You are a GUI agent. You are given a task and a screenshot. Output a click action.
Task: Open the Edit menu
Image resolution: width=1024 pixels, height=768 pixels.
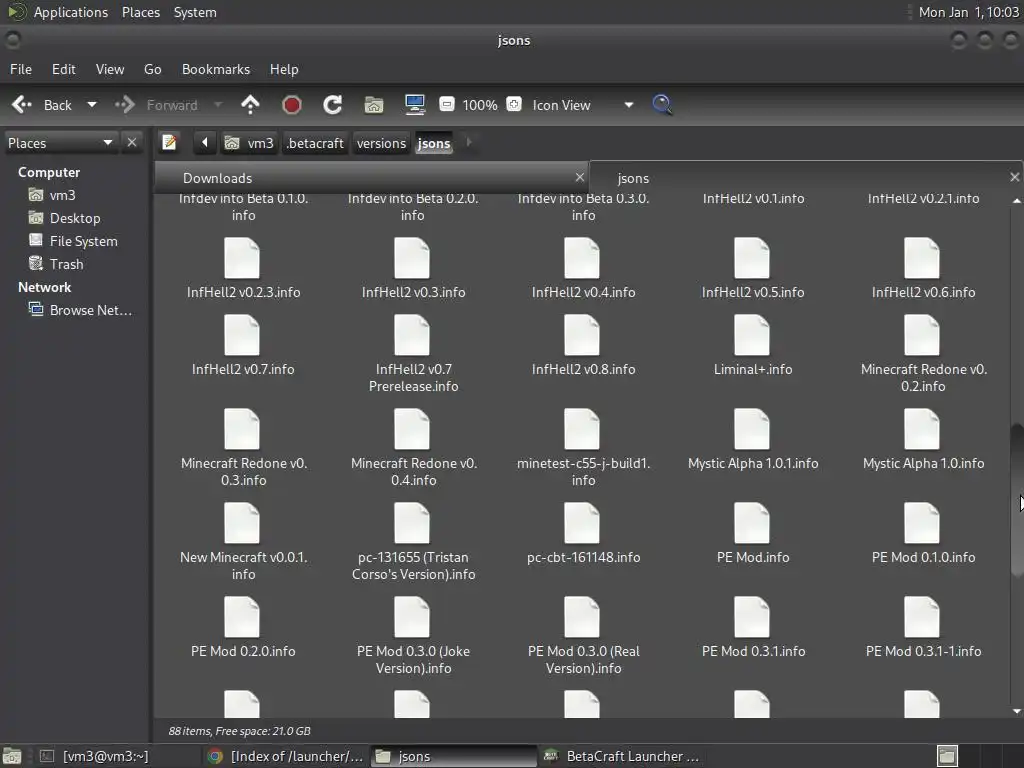coord(64,69)
